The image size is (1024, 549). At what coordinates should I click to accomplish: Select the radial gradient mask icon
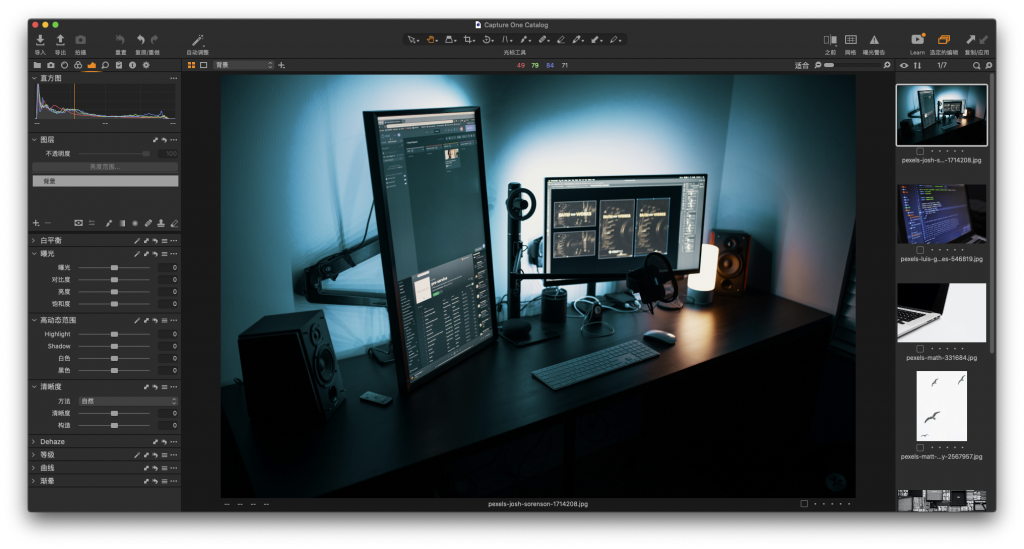(135, 223)
